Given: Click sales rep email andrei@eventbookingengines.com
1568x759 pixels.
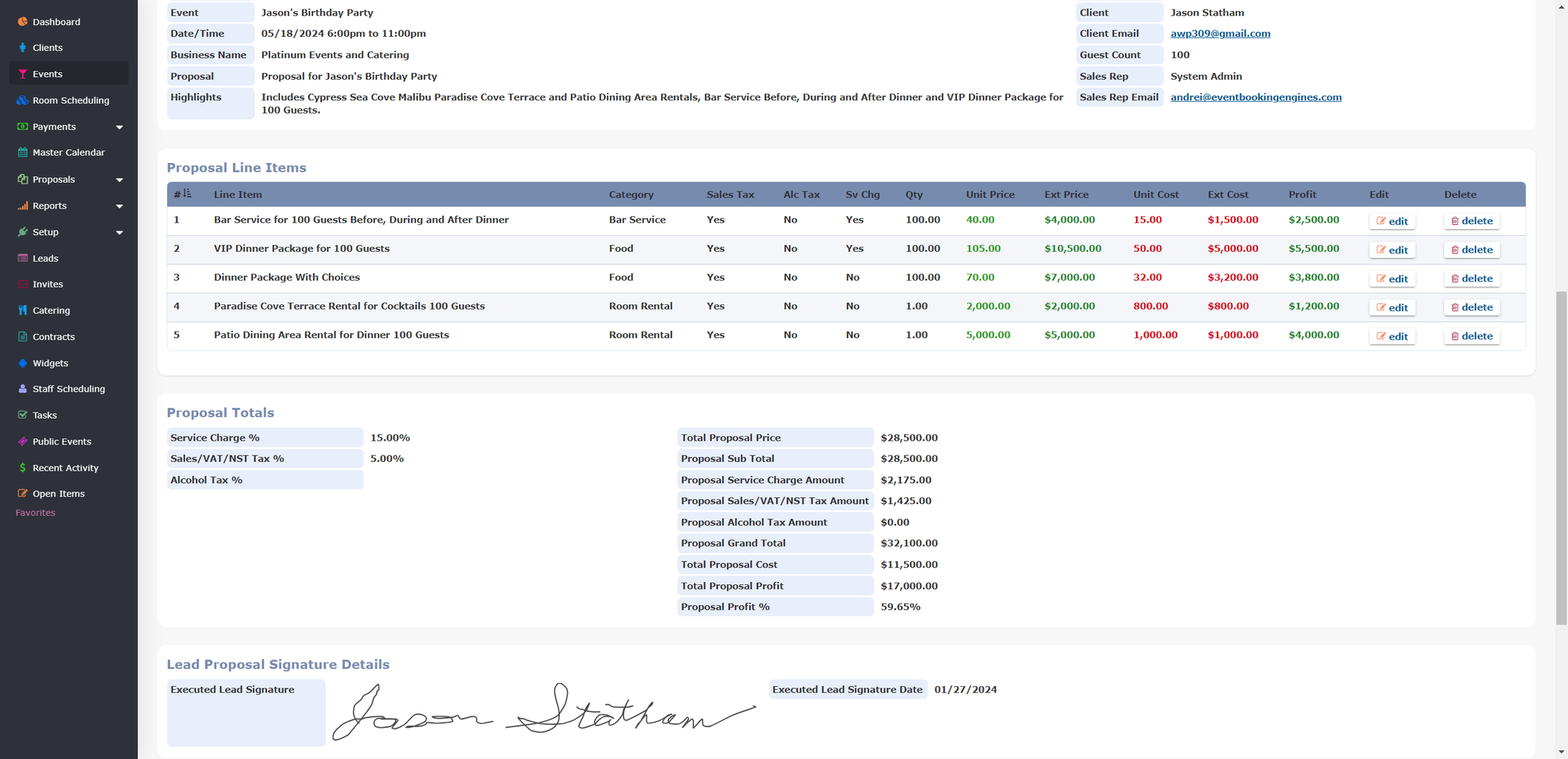Looking at the screenshot, I should (x=1256, y=97).
